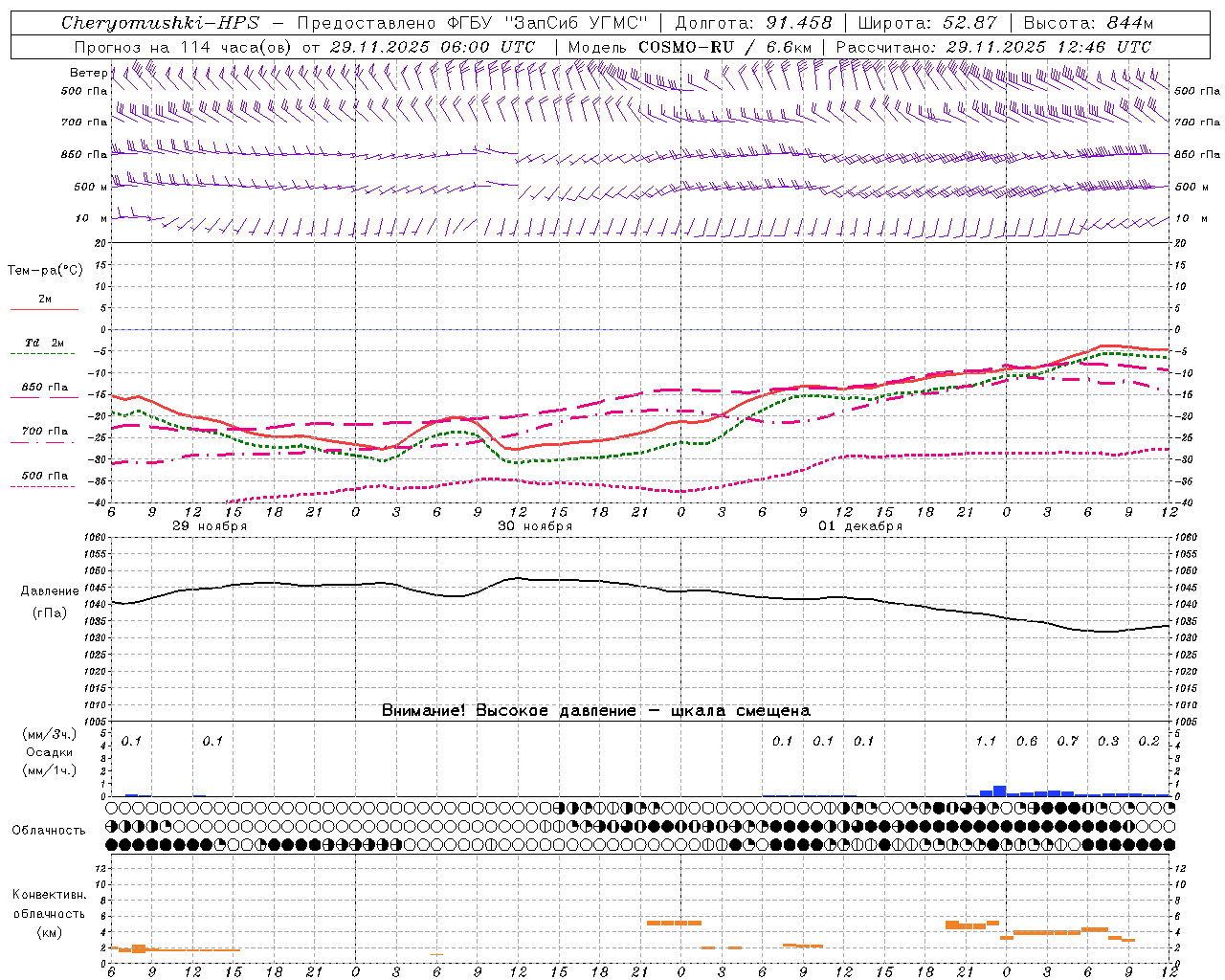Click the 'Облачность' cloud cover label
The image size is (1225, 980).
point(49,830)
